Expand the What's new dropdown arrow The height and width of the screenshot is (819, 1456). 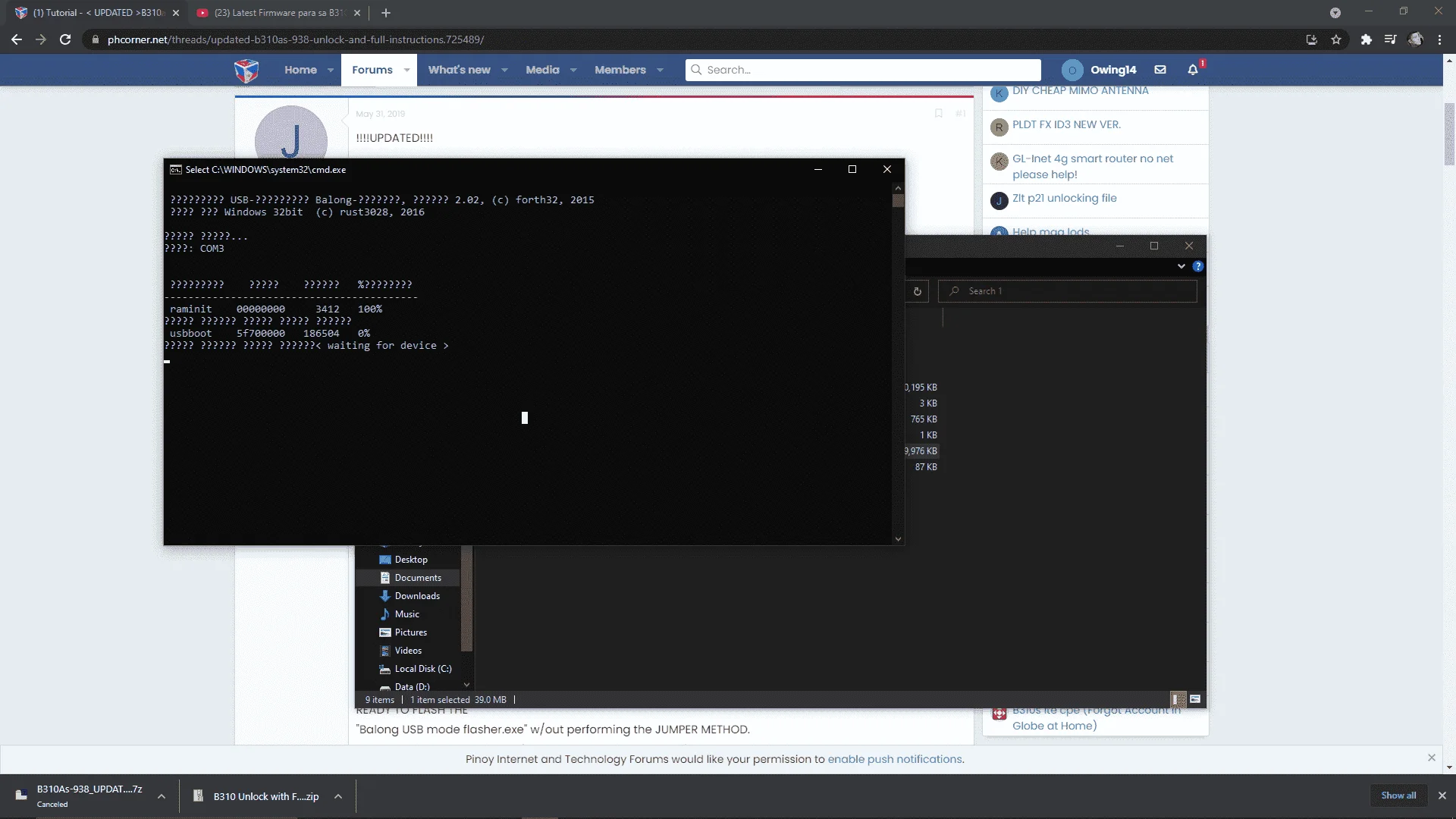pyautogui.click(x=504, y=70)
